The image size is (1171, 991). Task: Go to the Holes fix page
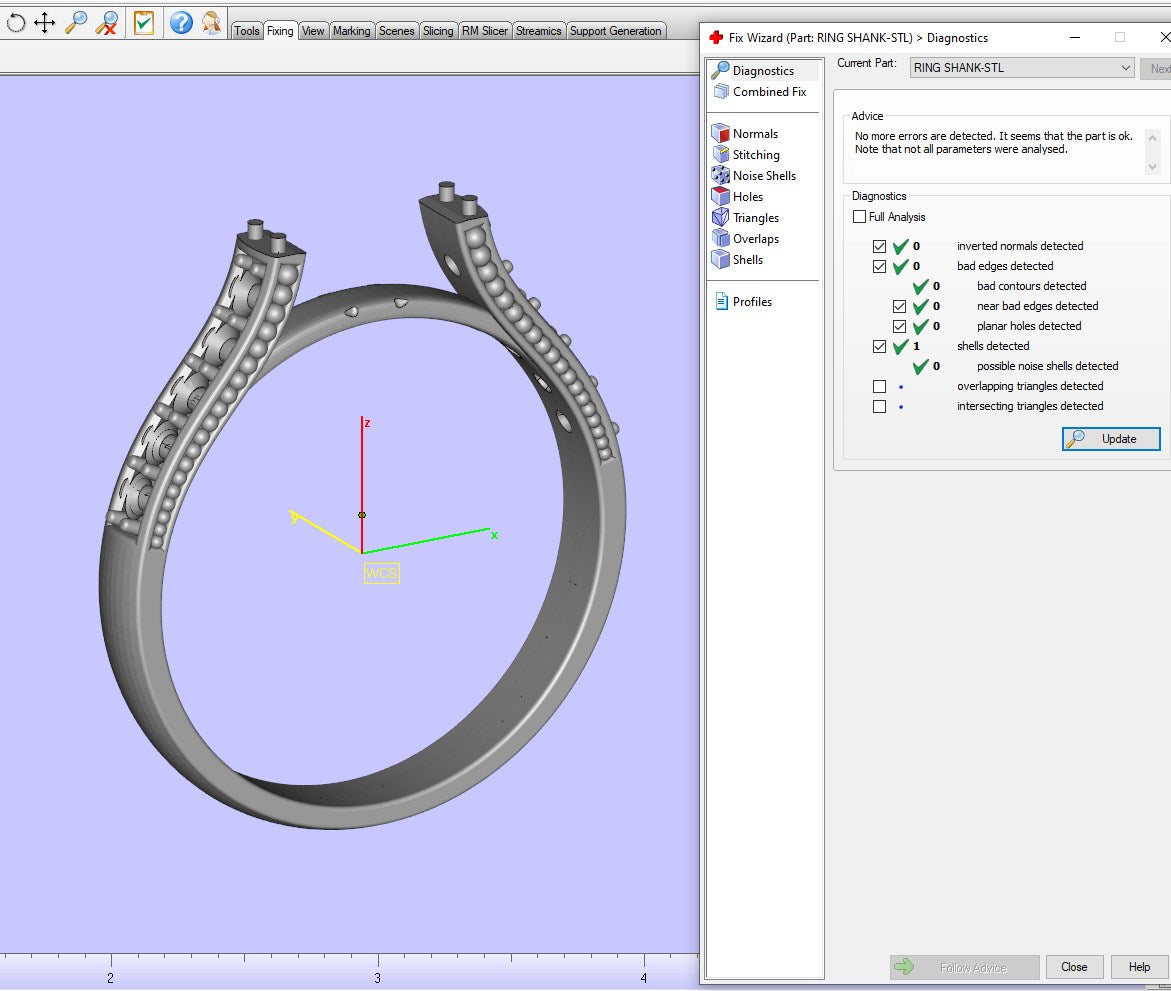[747, 197]
